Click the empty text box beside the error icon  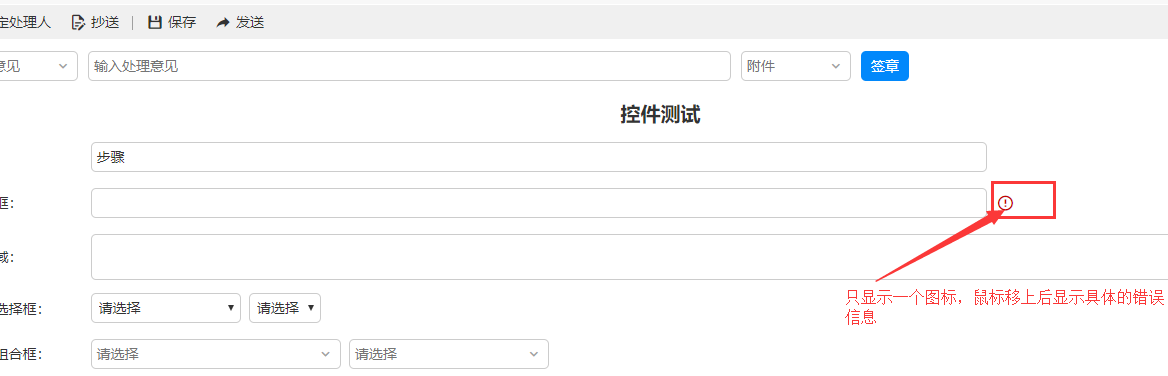click(539, 203)
